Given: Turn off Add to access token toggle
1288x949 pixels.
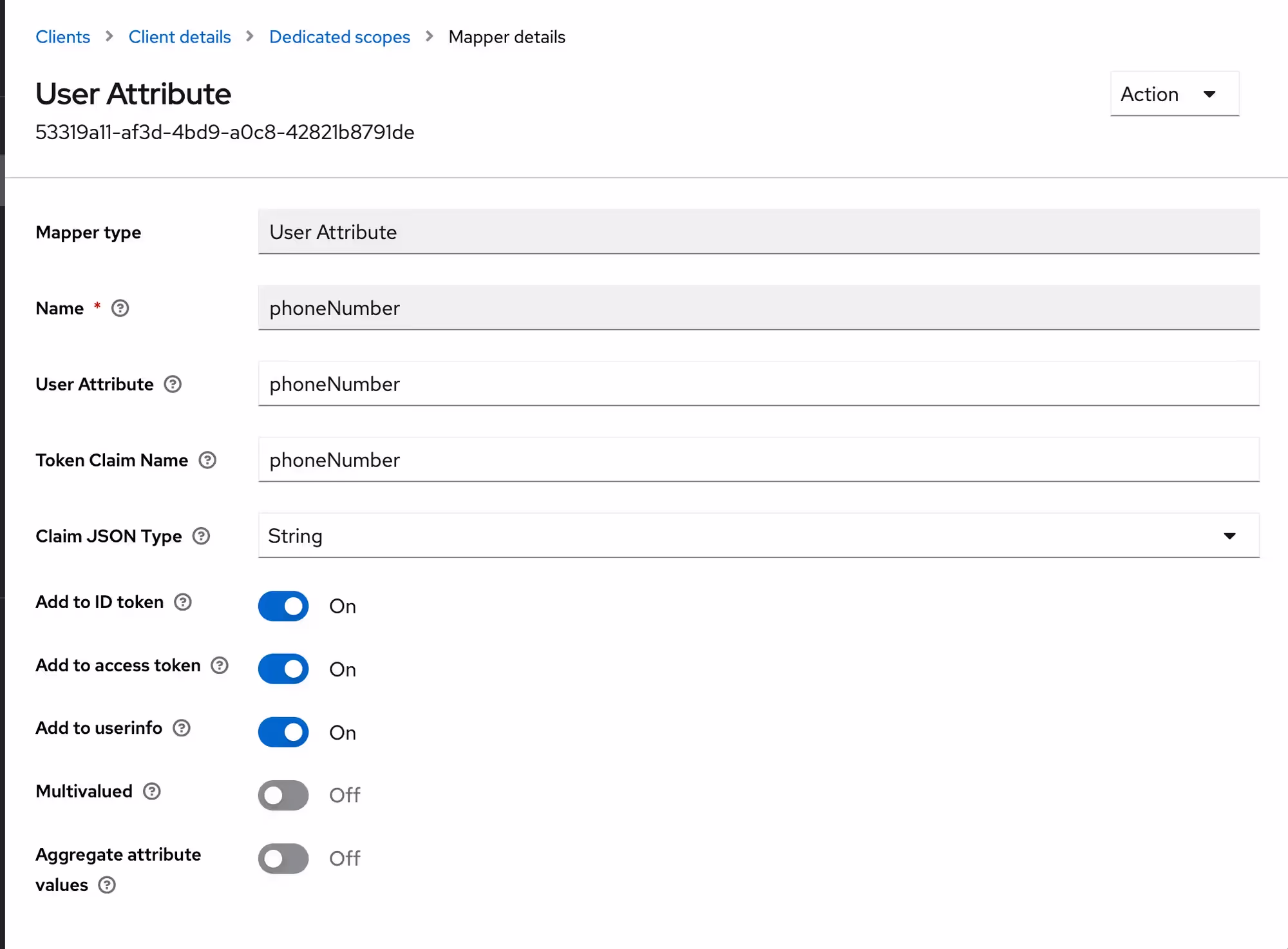Looking at the screenshot, I should click(x=283, y=669).
